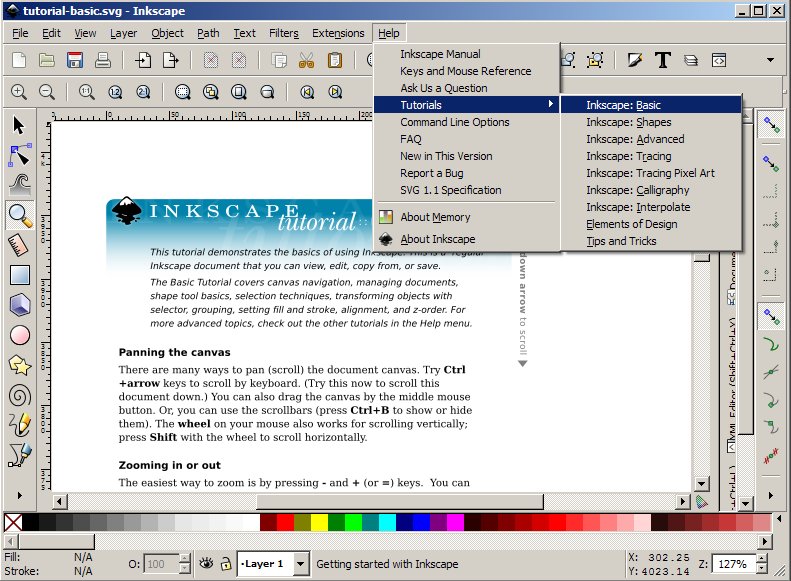Pick the magenta palette swatch
The height and width of the screenshot is (581, 791).
click(x=455, y=522)
